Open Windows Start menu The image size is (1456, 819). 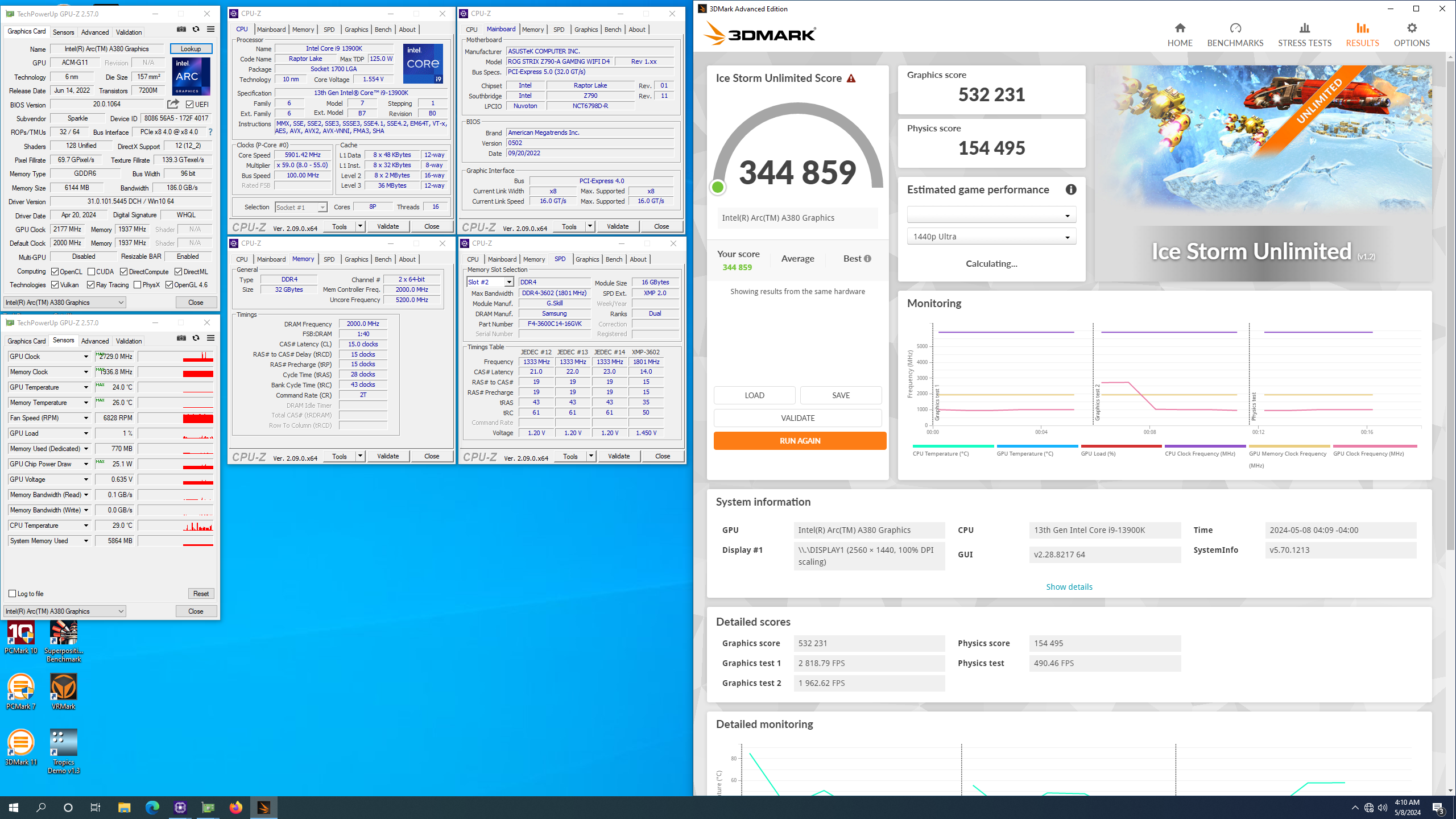pyautogui.click(x=14, y=807)
